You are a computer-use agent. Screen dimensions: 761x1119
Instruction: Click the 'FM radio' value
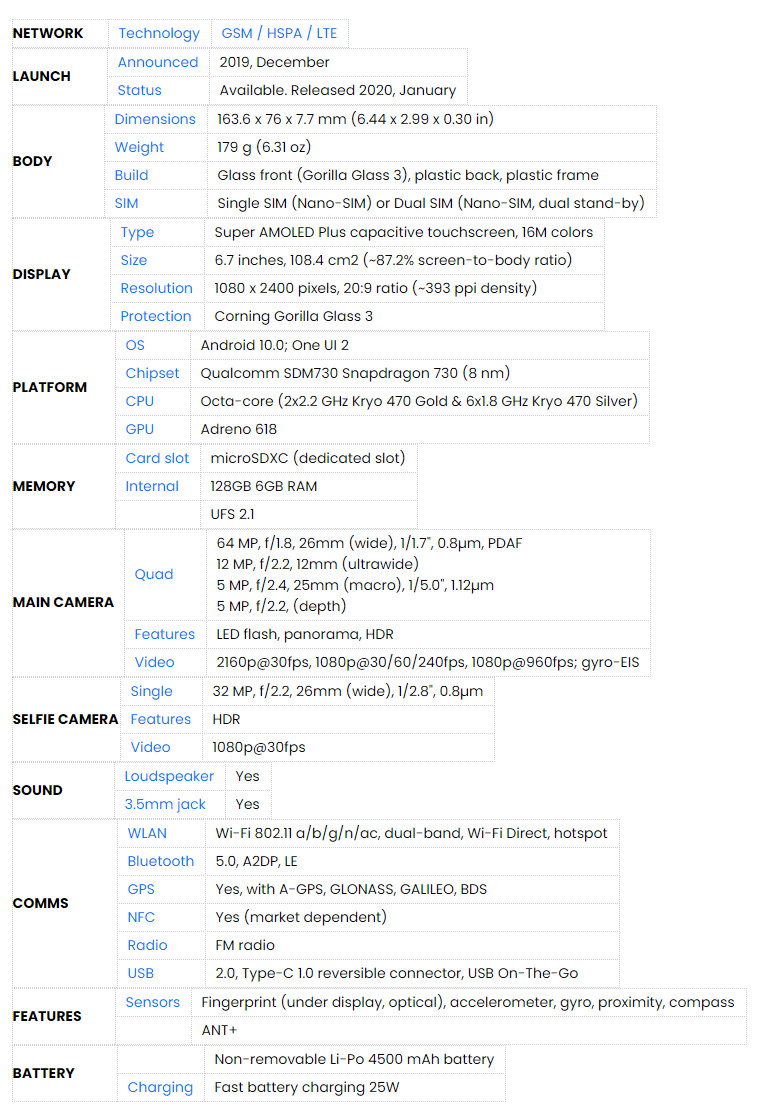245,946
